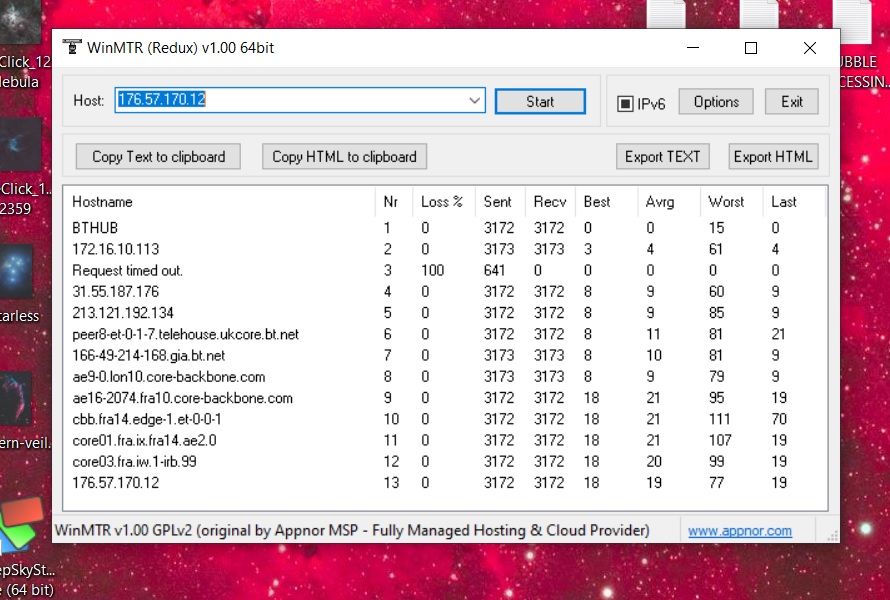Select the BTHUB row in the list
This screenshot has width=890, height=600.
[95, 228]
